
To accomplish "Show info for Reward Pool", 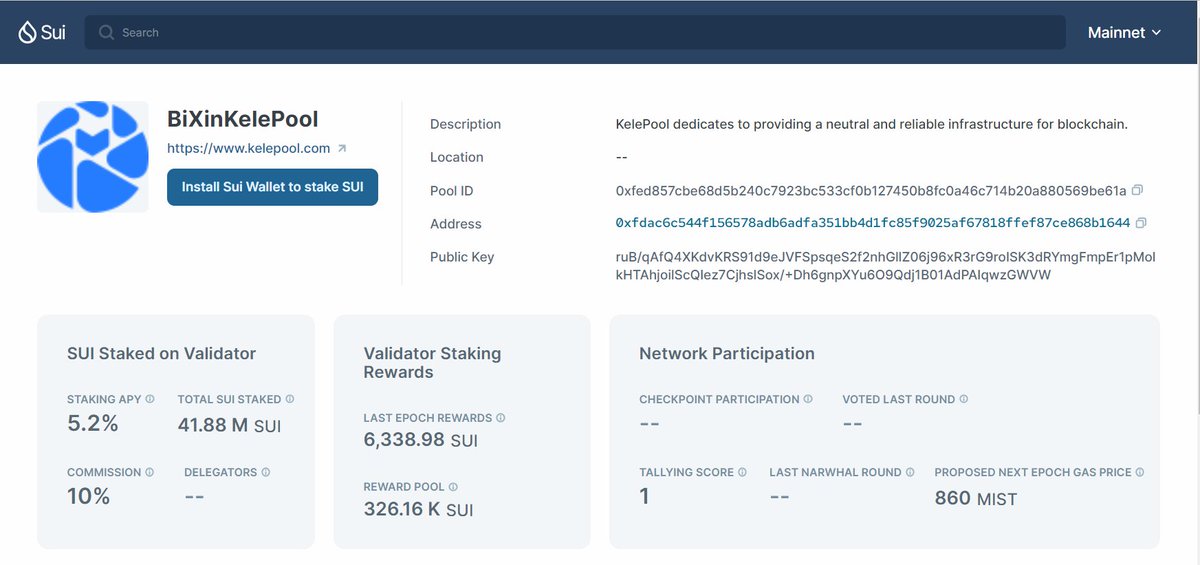I will pos(453,487).
